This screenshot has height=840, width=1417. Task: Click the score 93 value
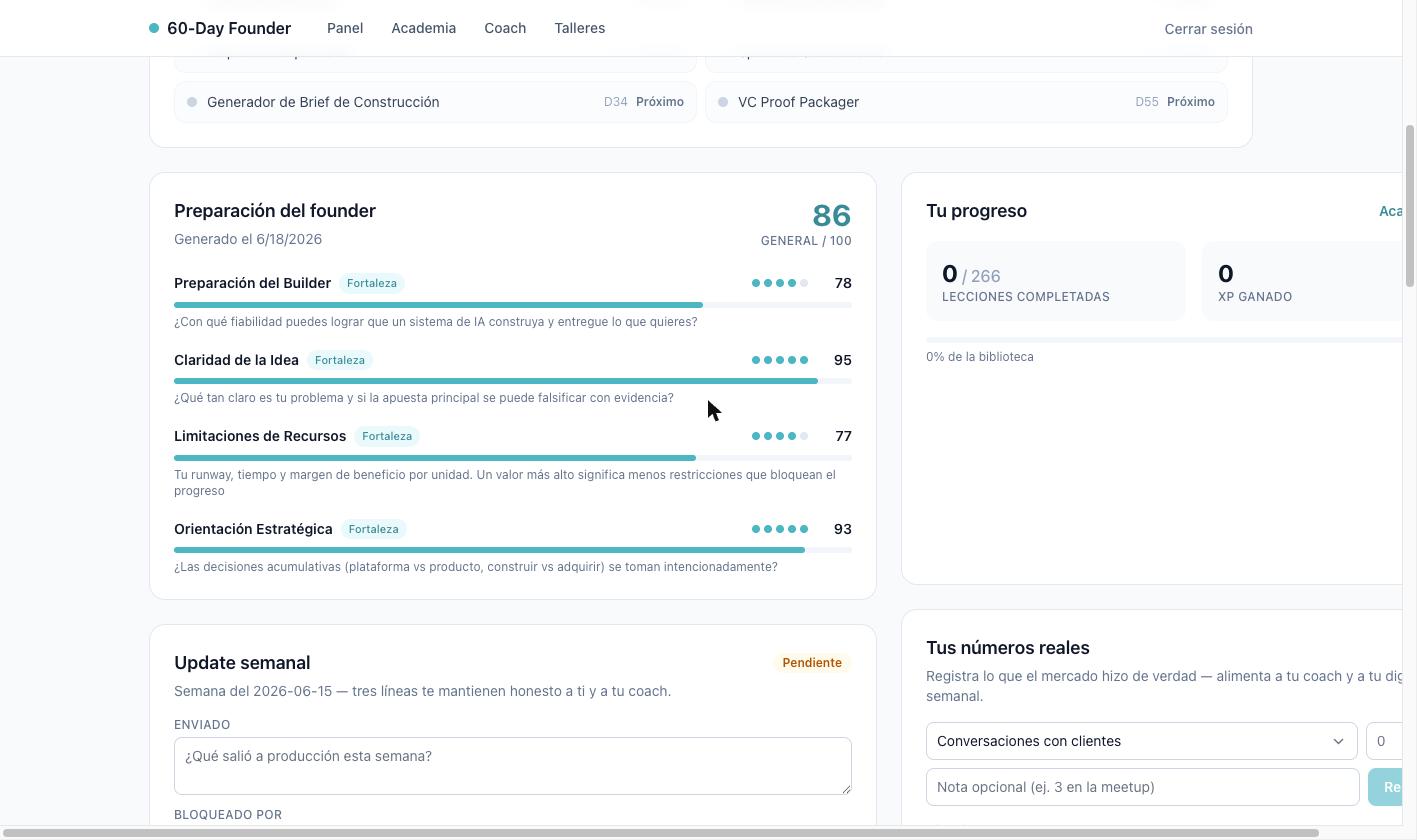[843, 529]
